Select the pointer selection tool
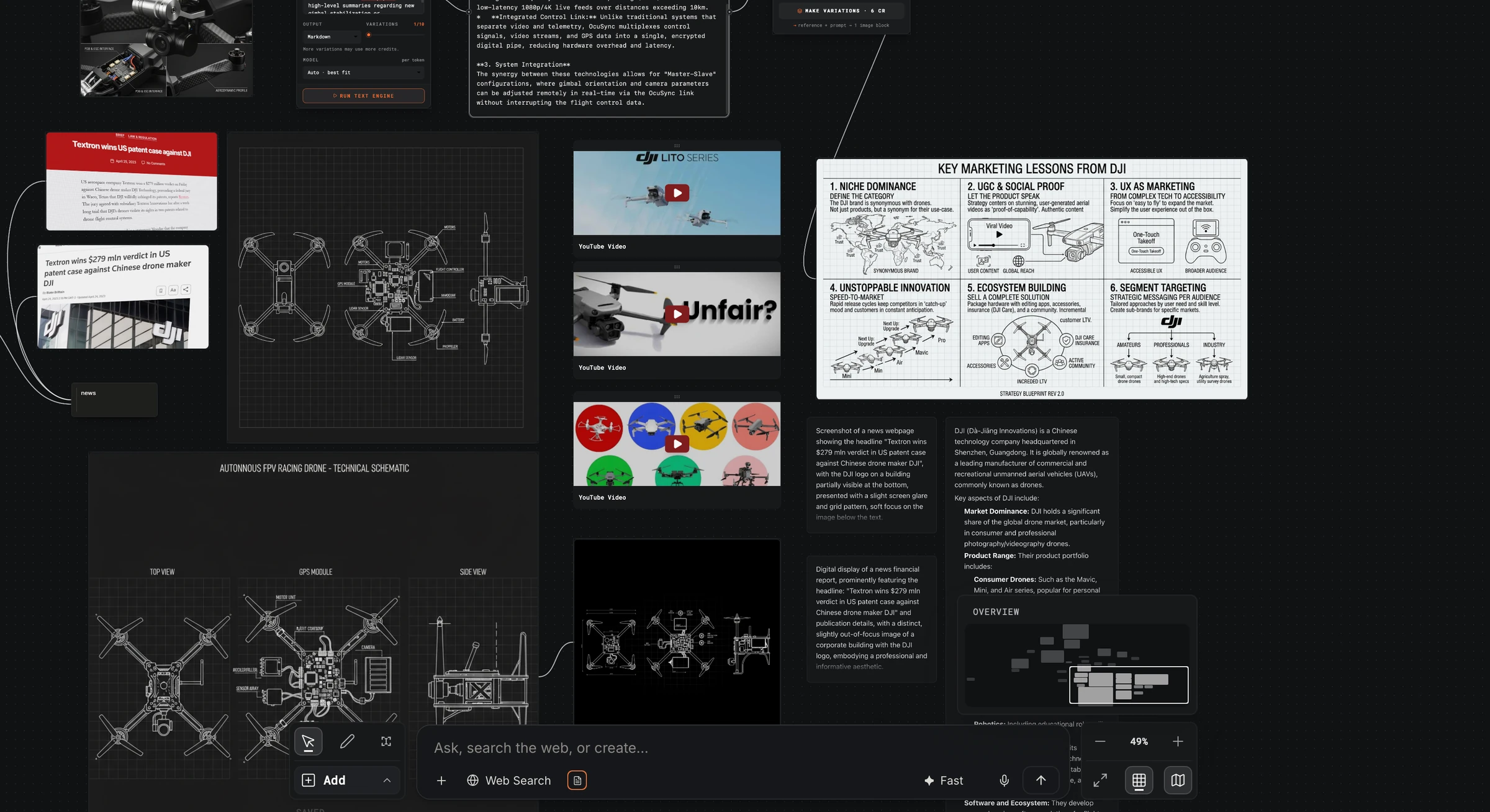 click(308, 741)
